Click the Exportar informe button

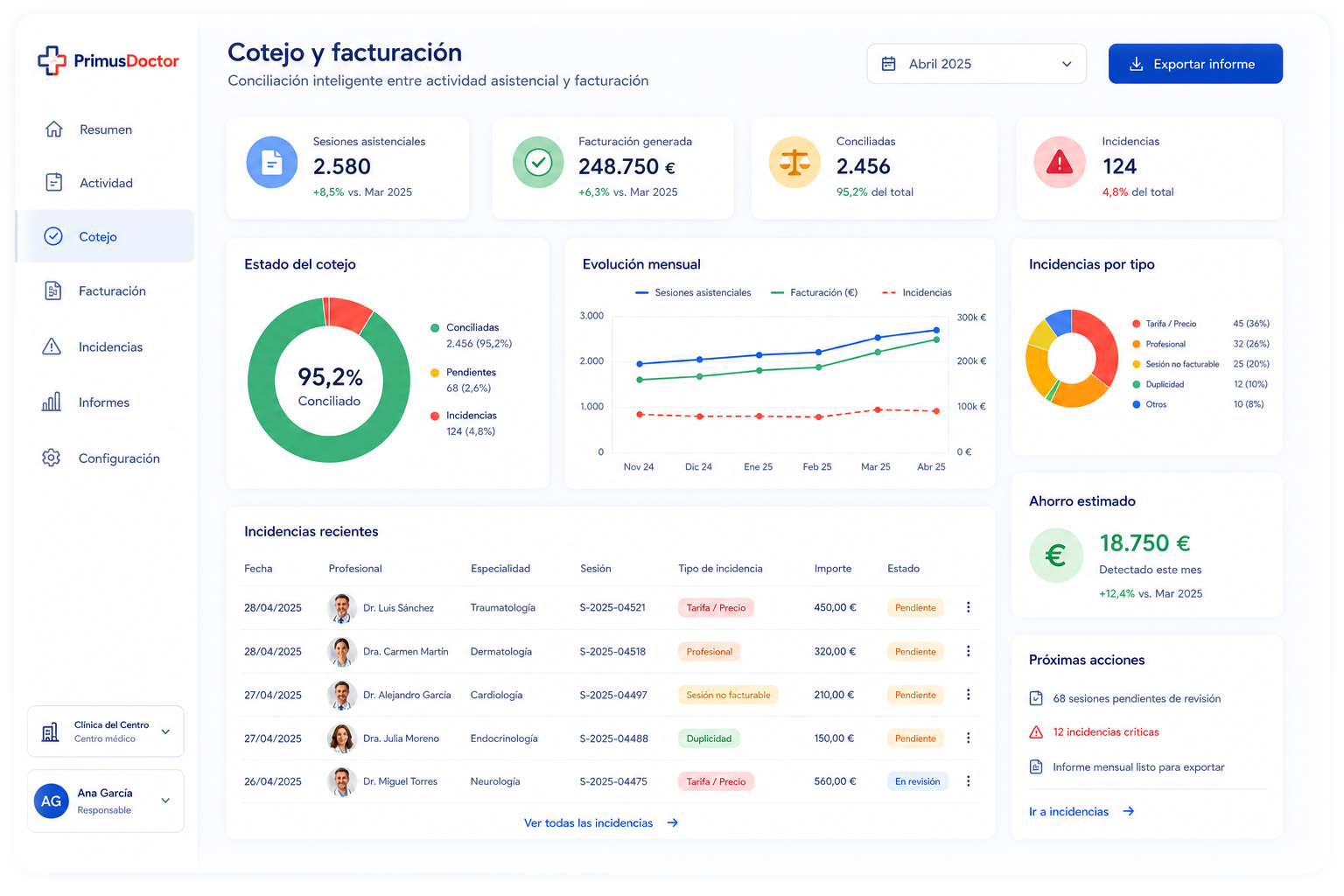coord(1195,64)
